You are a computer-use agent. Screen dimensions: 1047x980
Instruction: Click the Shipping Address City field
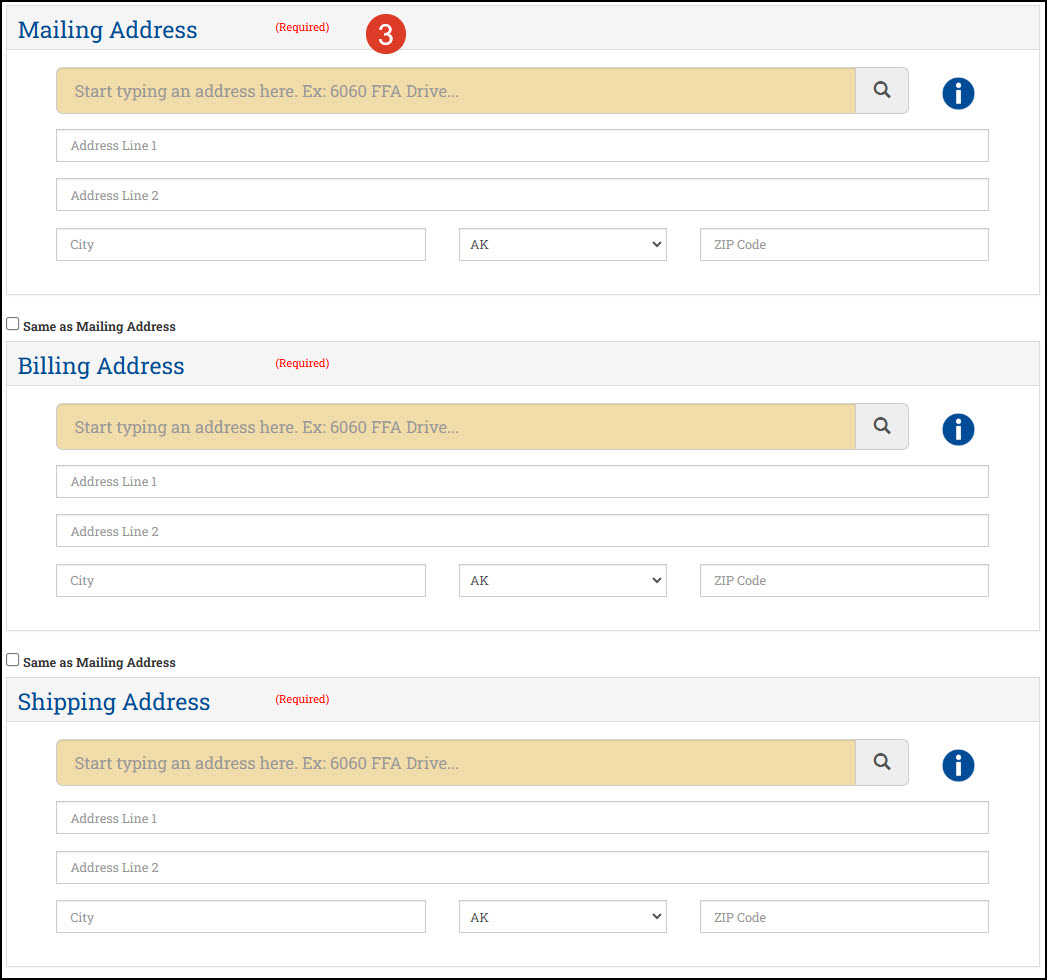pos(240,917)
